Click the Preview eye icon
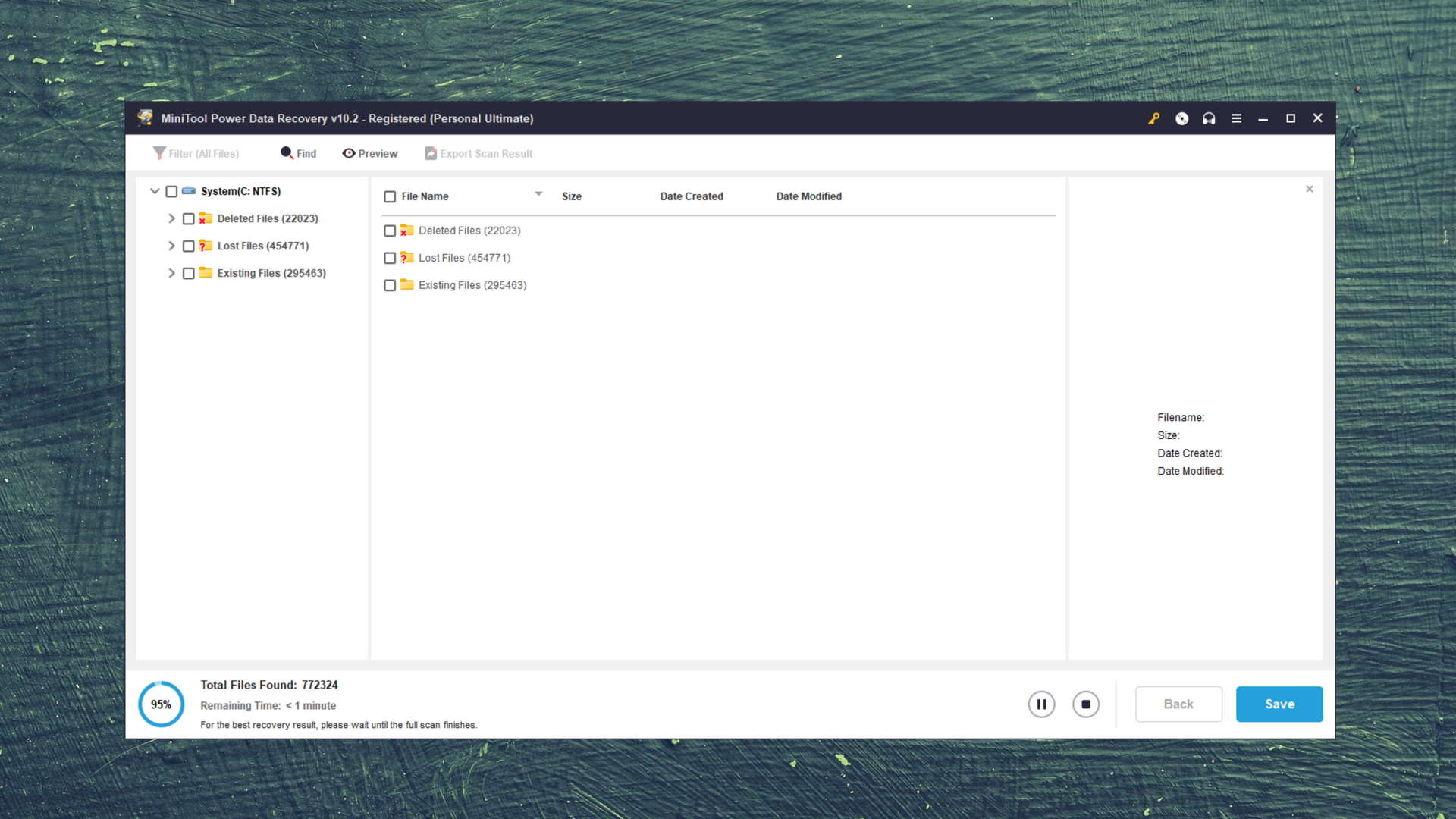The width and height of the screenshot is (1456, 819). (x=349, y=153)
